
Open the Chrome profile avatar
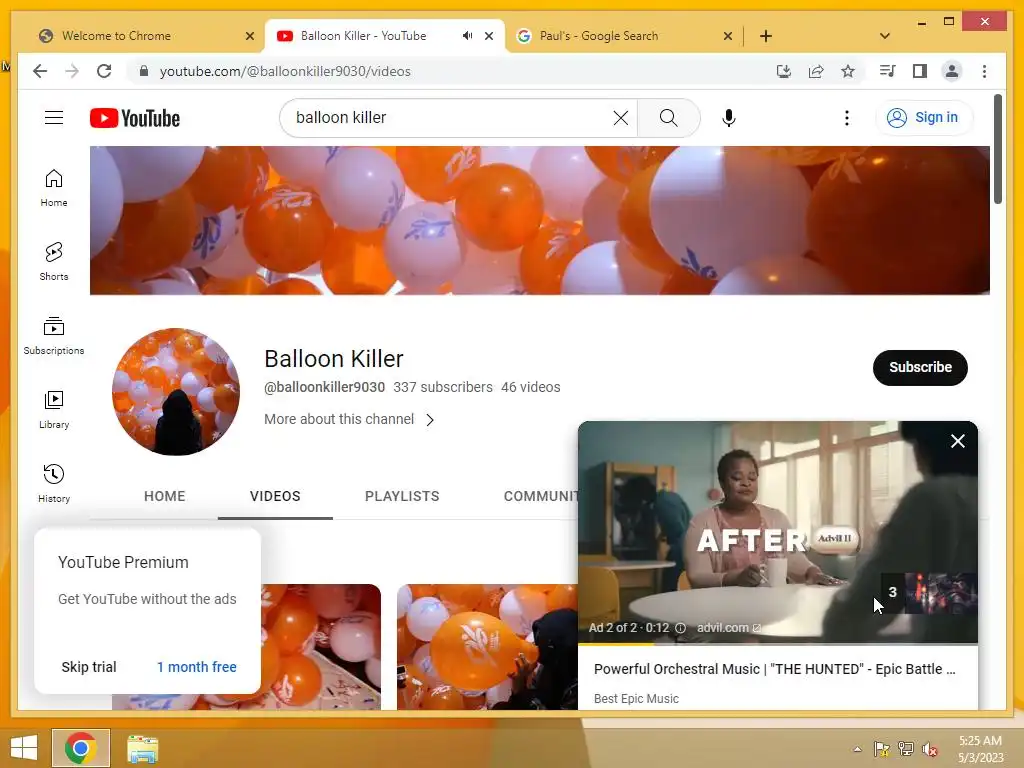952,71
